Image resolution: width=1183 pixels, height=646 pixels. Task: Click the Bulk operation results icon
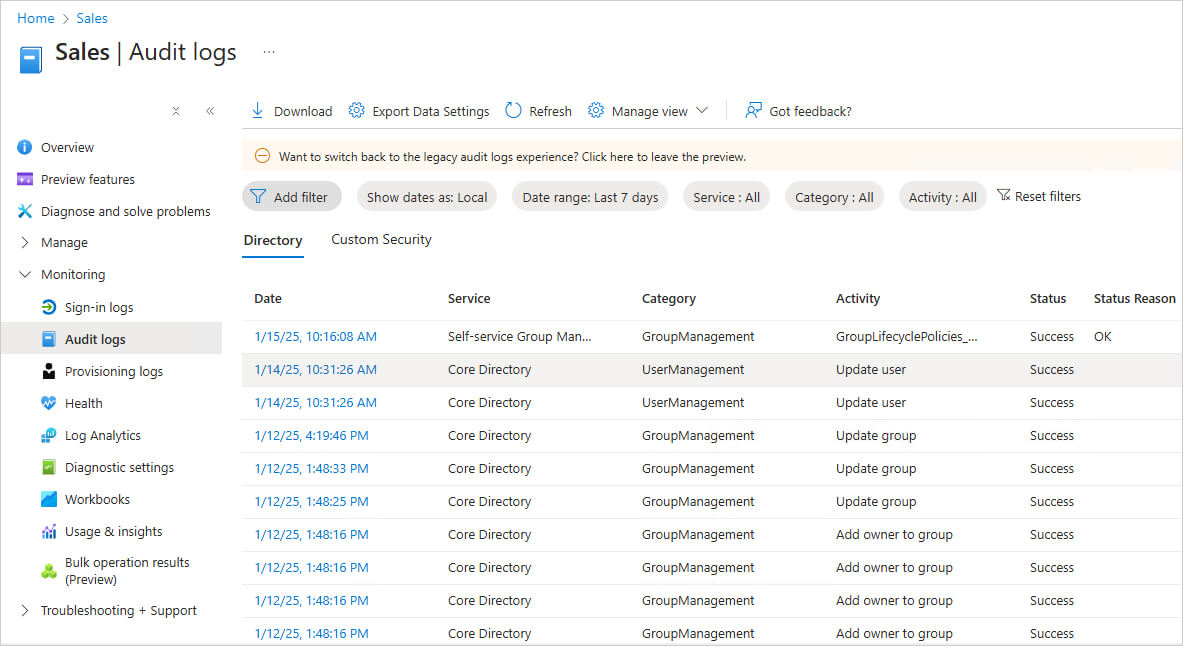point(49,571)
